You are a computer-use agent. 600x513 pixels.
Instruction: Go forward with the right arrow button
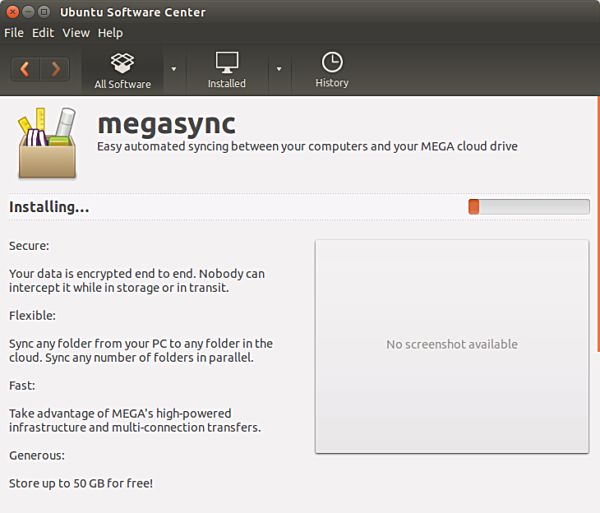(x=55, y=69)
